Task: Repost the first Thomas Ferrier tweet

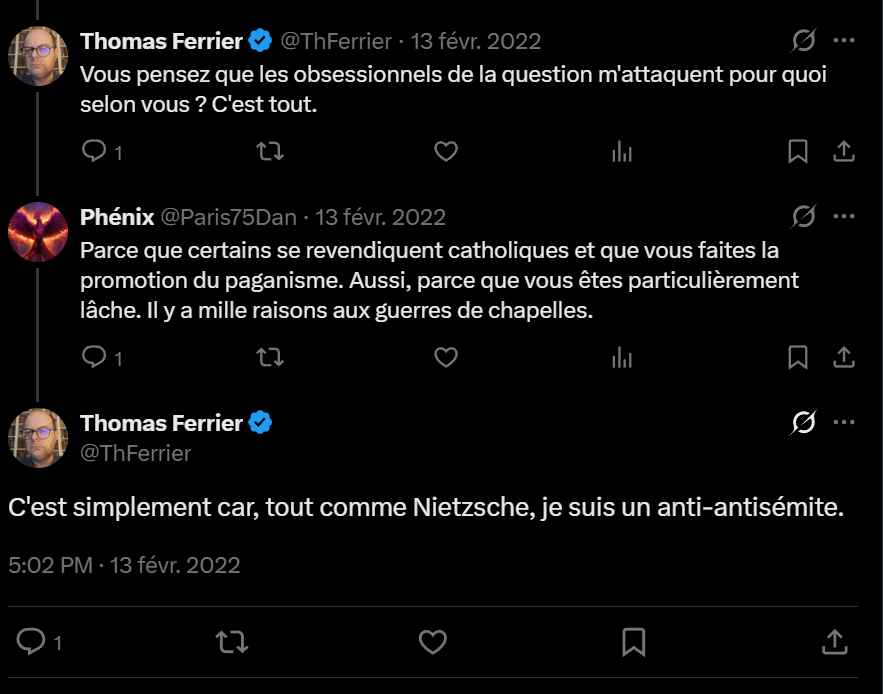Action: tap(270, 151)
